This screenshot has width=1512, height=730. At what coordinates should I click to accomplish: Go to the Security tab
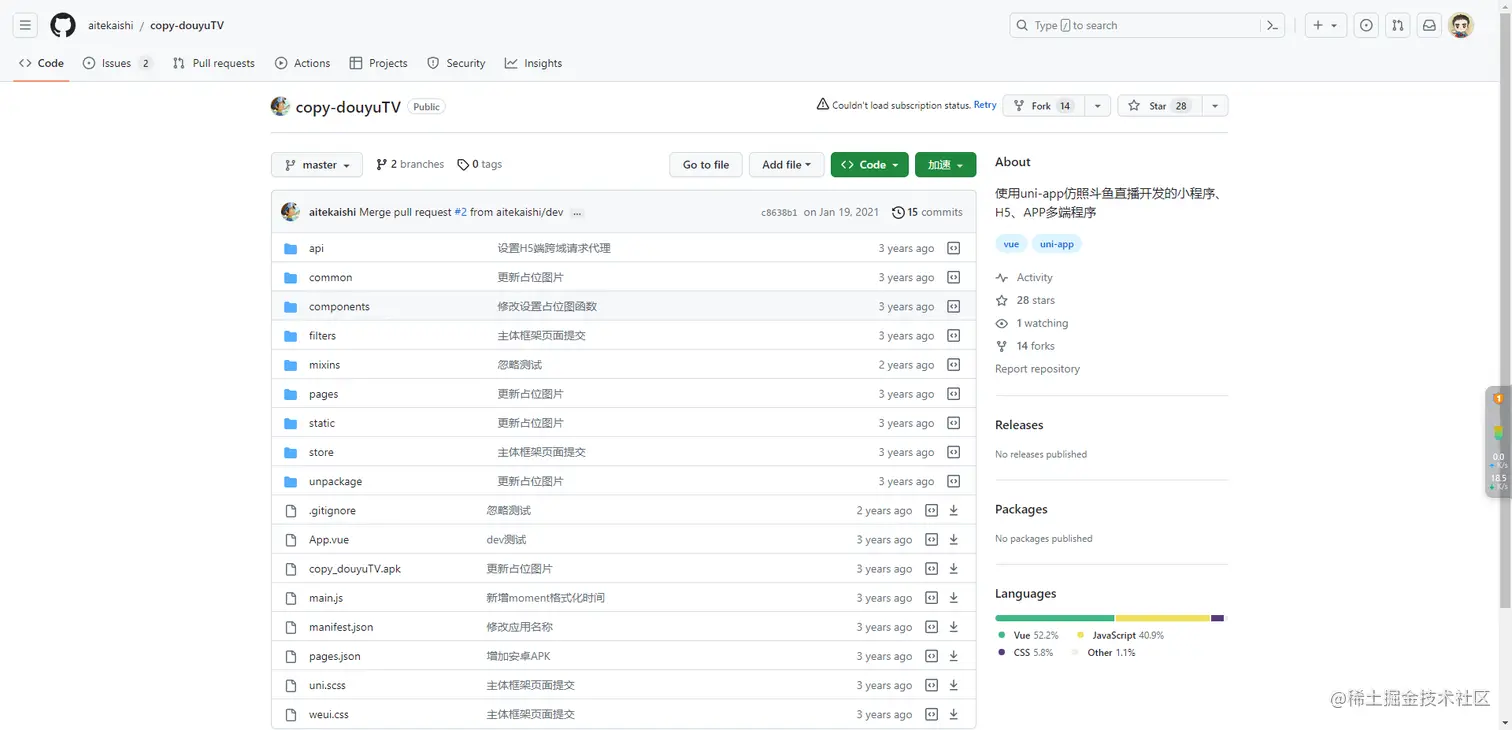click(456, 63)
